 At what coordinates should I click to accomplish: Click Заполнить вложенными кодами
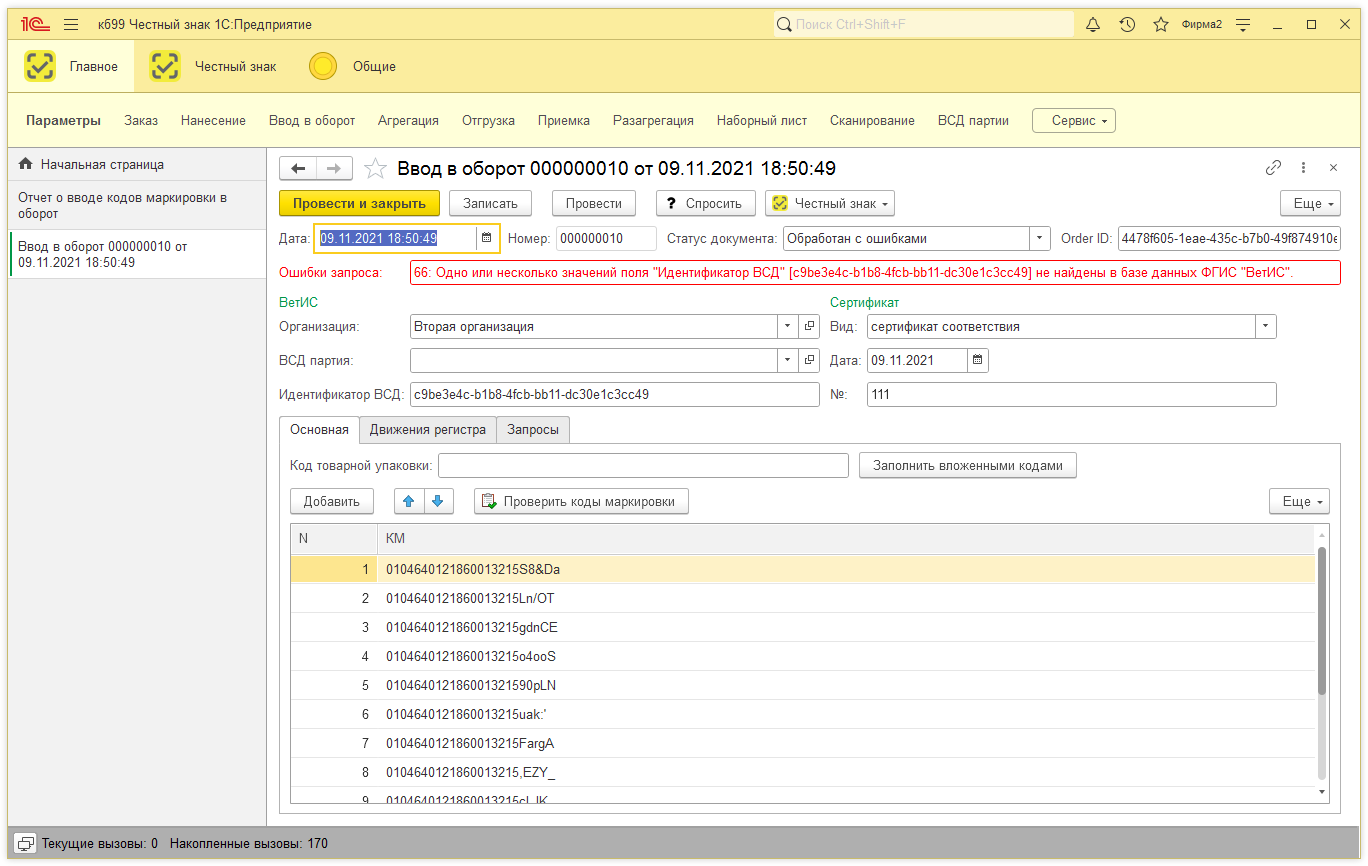pyautogui.click(x=968, y=466)
